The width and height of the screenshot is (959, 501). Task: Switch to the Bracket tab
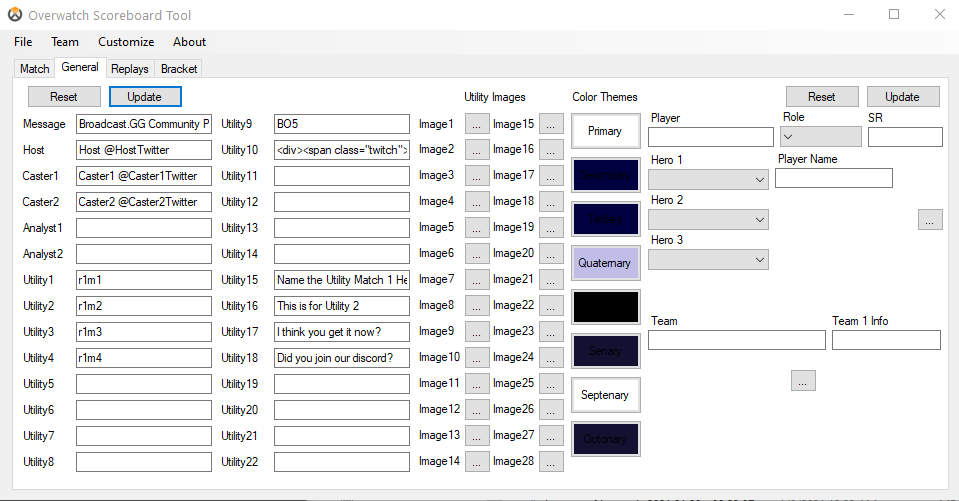179,69
